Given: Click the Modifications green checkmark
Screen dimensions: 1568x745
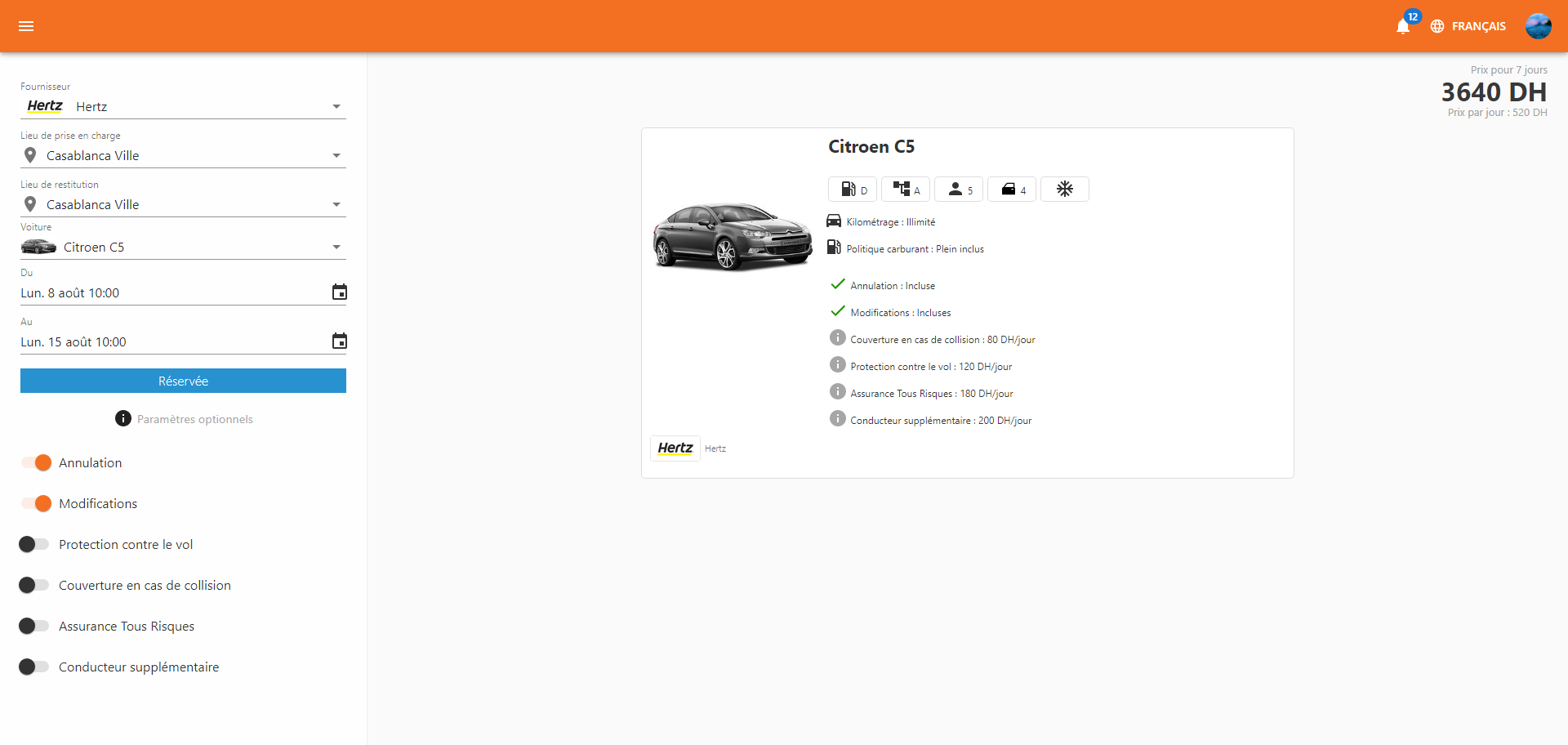Looking at the screenshot, I should pos(838,310).
